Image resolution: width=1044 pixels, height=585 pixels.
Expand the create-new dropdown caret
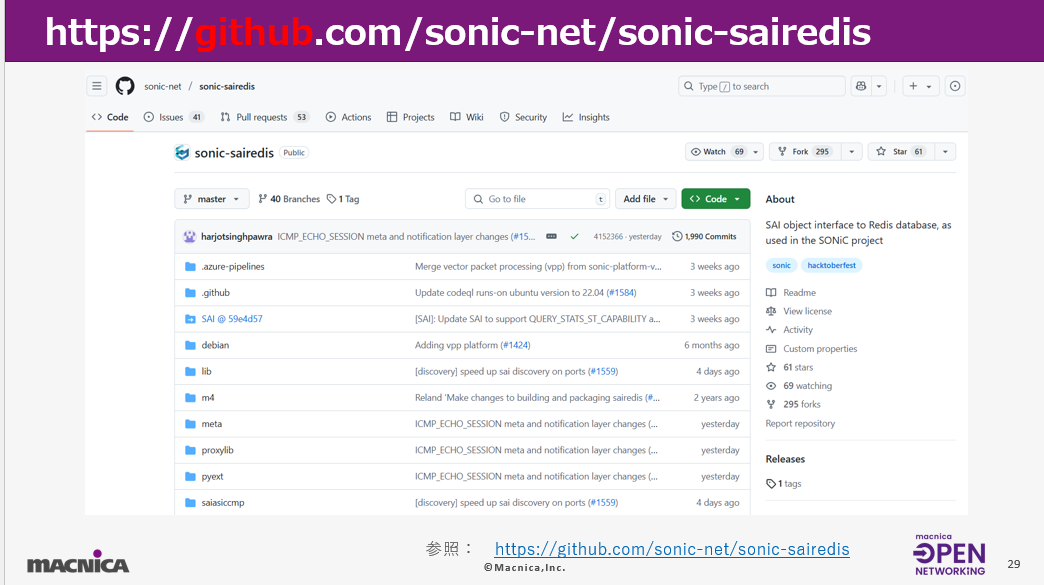pos(929,86)
